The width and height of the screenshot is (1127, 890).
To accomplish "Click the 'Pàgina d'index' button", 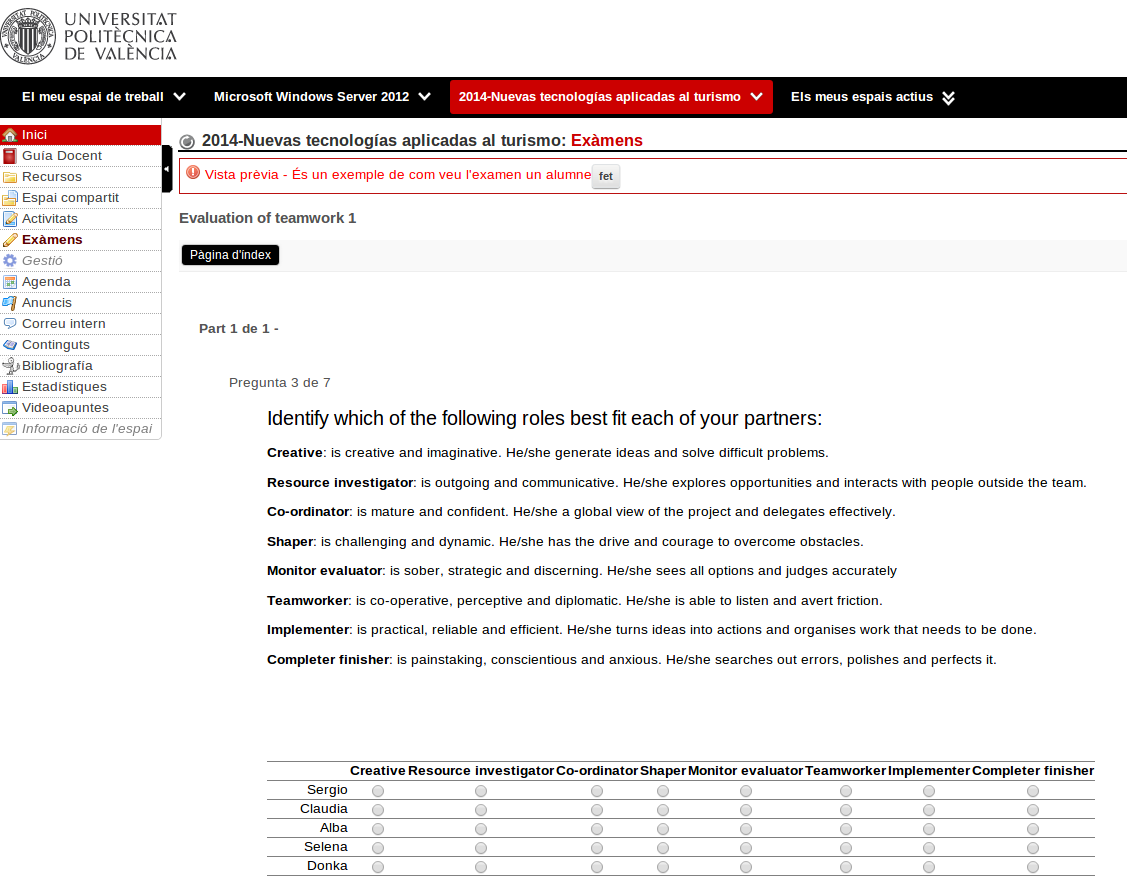I will (230, 255).
